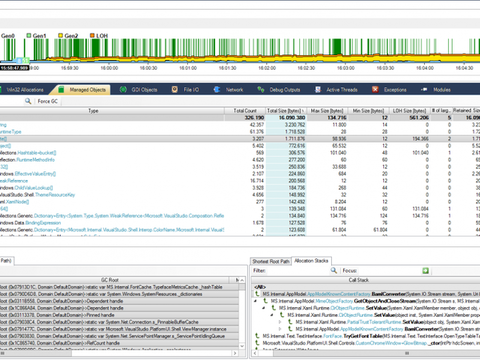This screenshot has height=360, width=480.
Task: Toggle the LOH legend orange checkbox
Action: point(92,35)
